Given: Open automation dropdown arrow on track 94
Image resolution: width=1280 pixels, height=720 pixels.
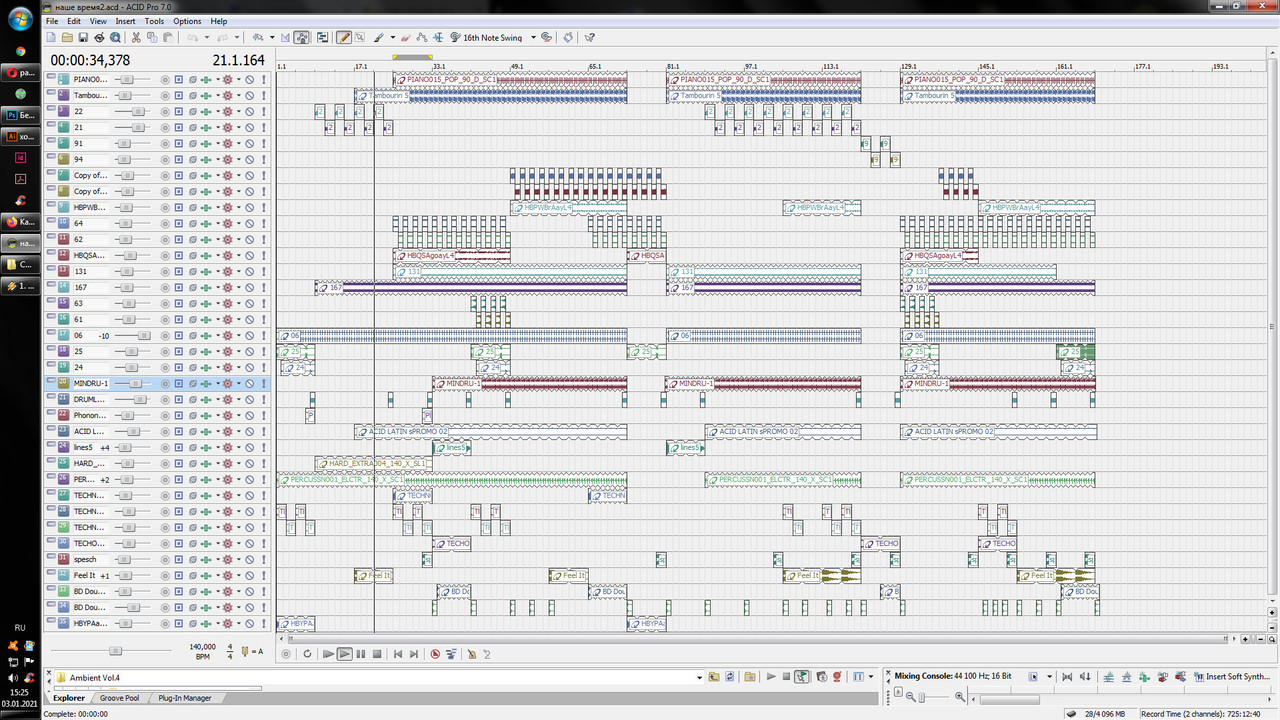Looking at the screenshot, I should (x=239, y=159).
